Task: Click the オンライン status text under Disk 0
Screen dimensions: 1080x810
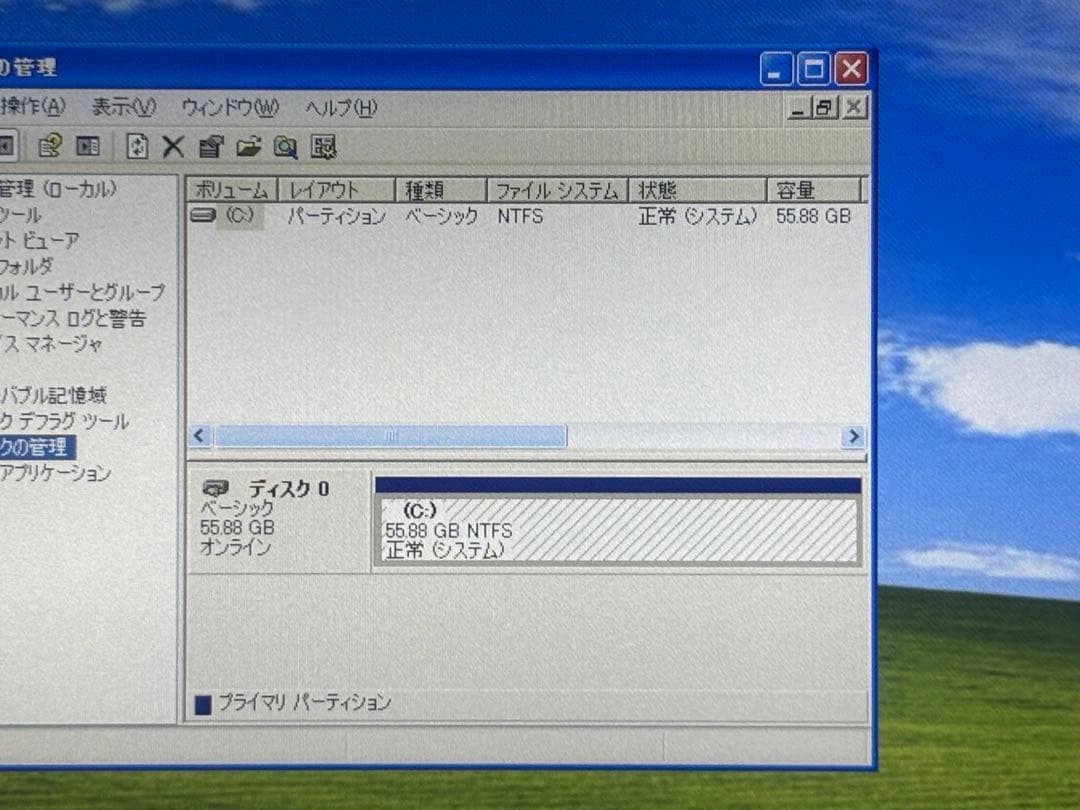Action: 235,548
